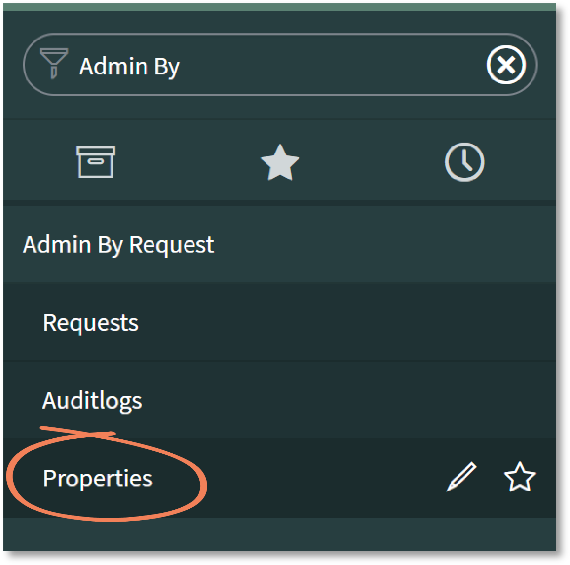
Task: Edit the Properties module with pencil icon
Action: pos(462,477)
